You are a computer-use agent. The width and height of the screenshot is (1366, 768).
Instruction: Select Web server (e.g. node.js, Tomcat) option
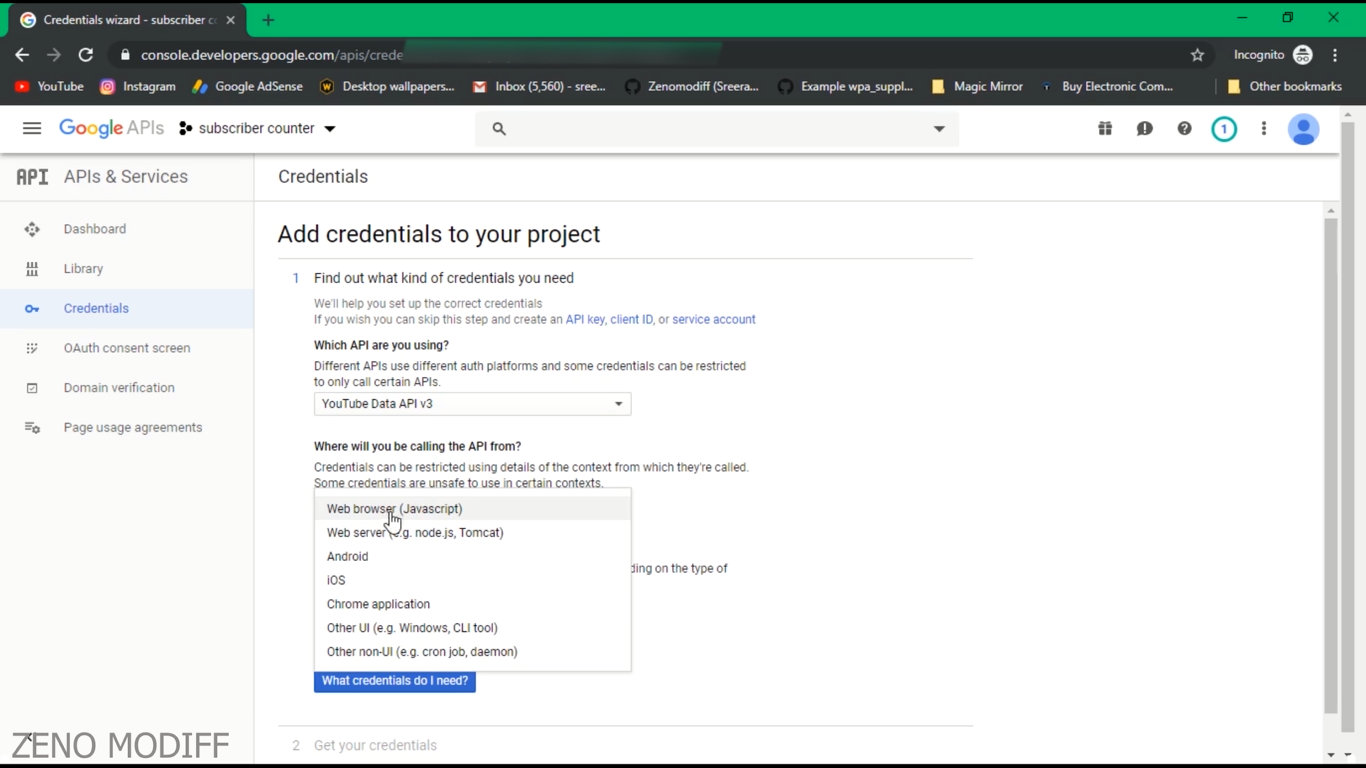click(472, 533)
